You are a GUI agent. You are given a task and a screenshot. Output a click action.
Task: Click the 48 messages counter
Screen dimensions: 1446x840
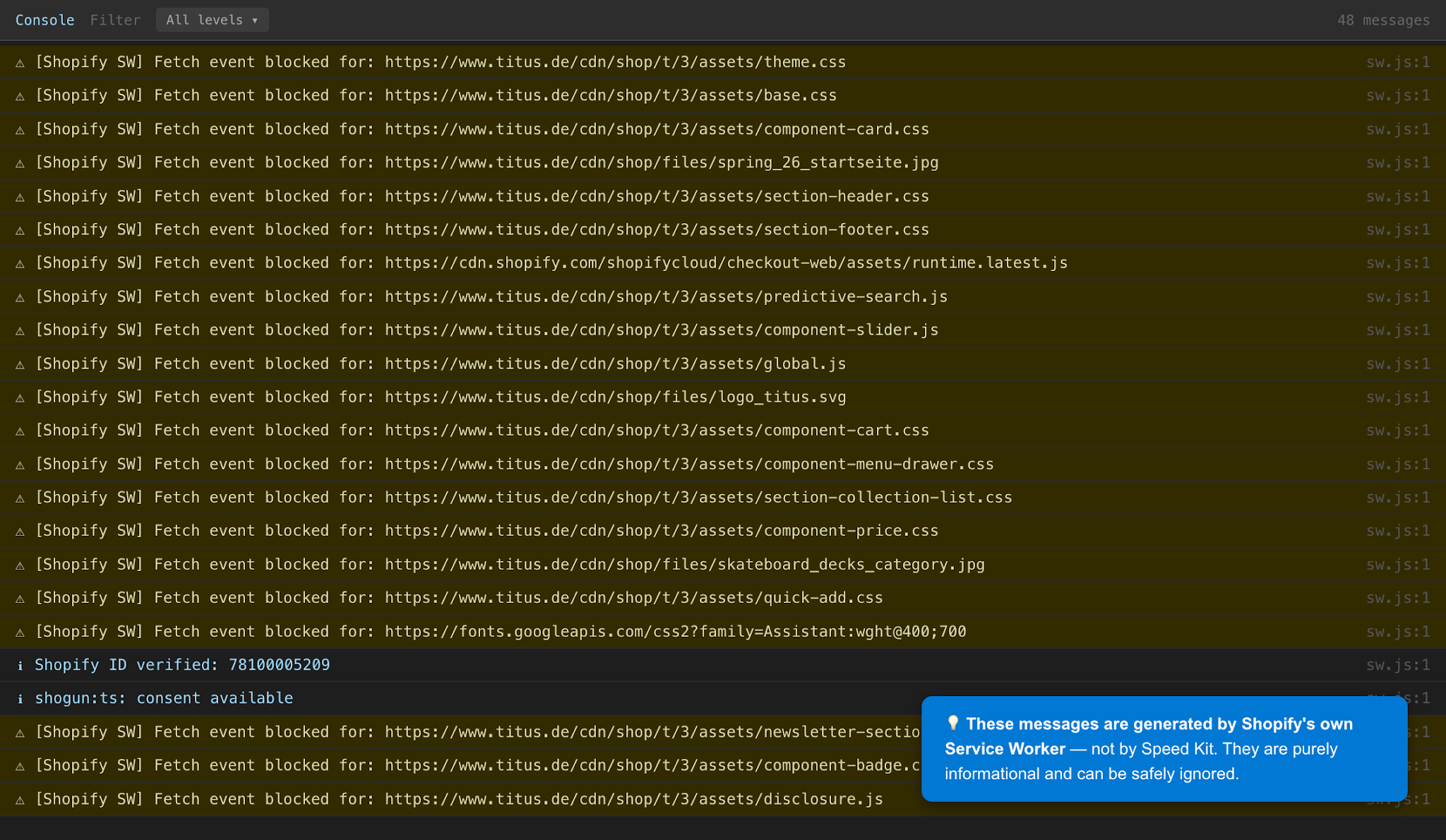click(1382, 20)
